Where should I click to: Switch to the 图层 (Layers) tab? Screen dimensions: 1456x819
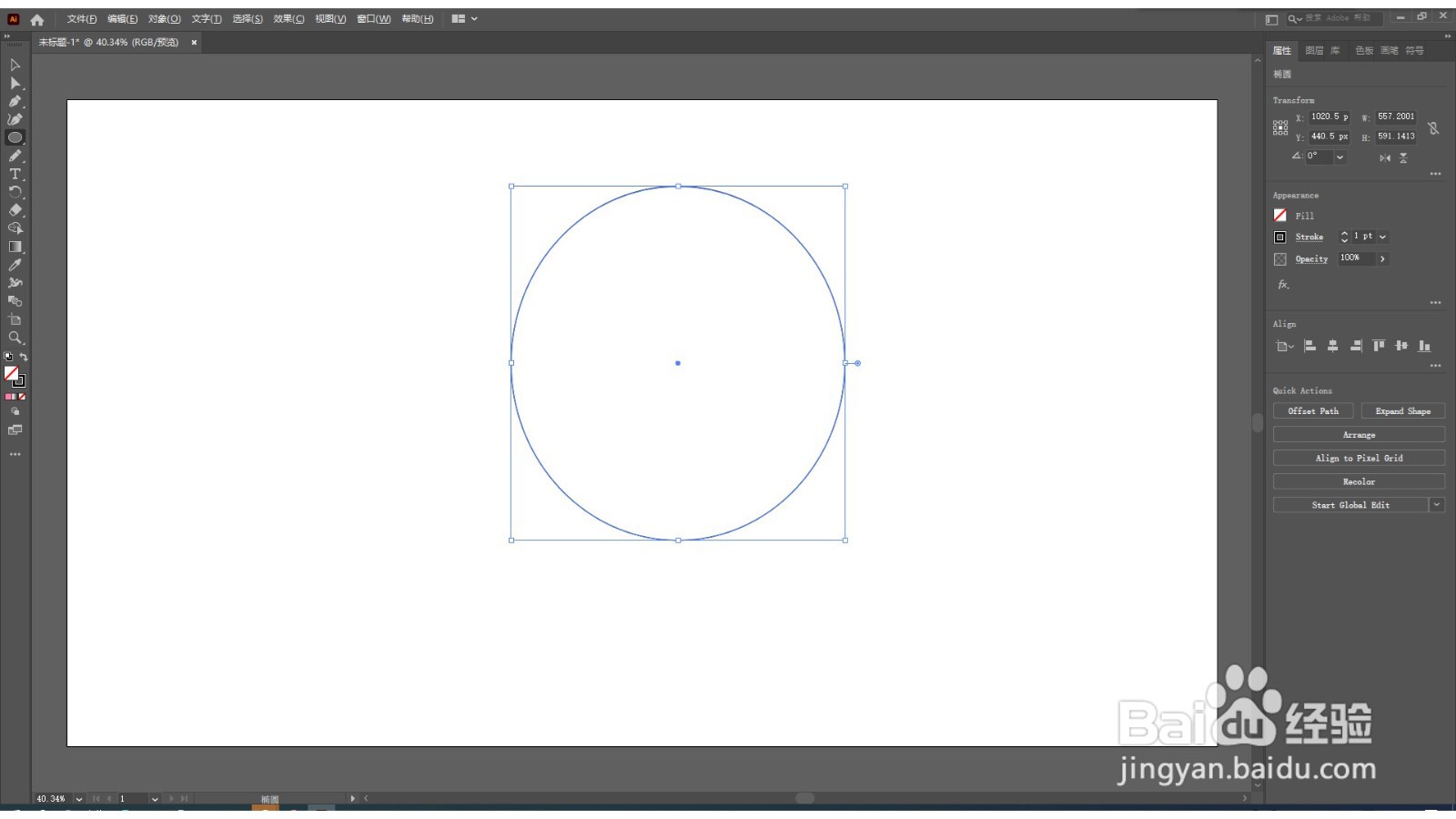point(1314,51)
